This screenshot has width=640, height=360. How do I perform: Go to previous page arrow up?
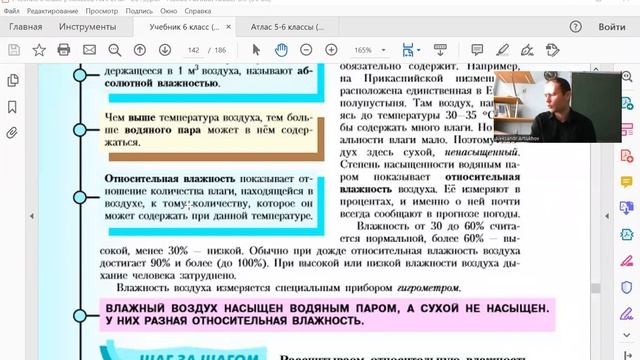pyautogui.click(x=140, y=50)
